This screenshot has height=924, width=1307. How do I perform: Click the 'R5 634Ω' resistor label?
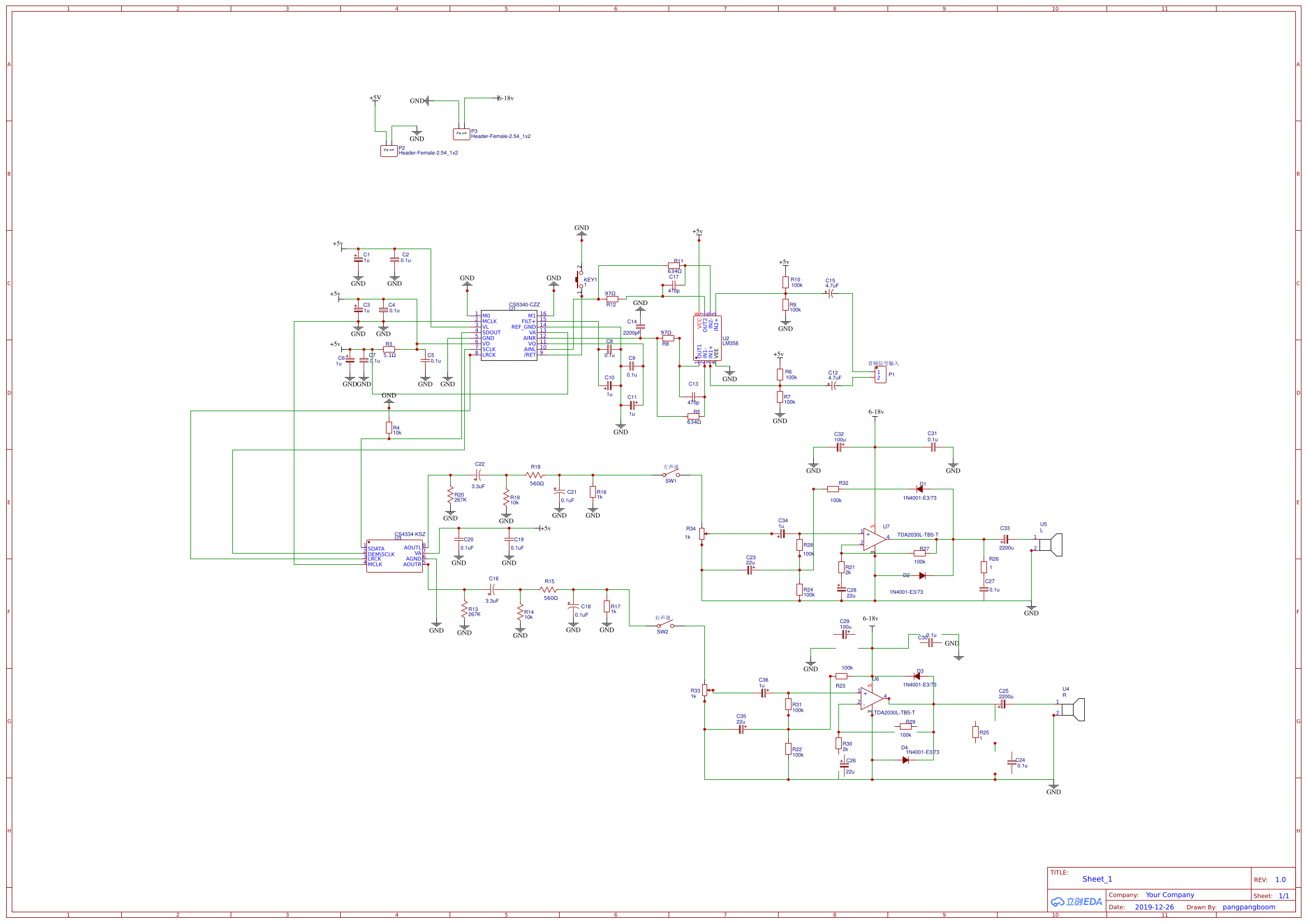(x=694, y=417)
